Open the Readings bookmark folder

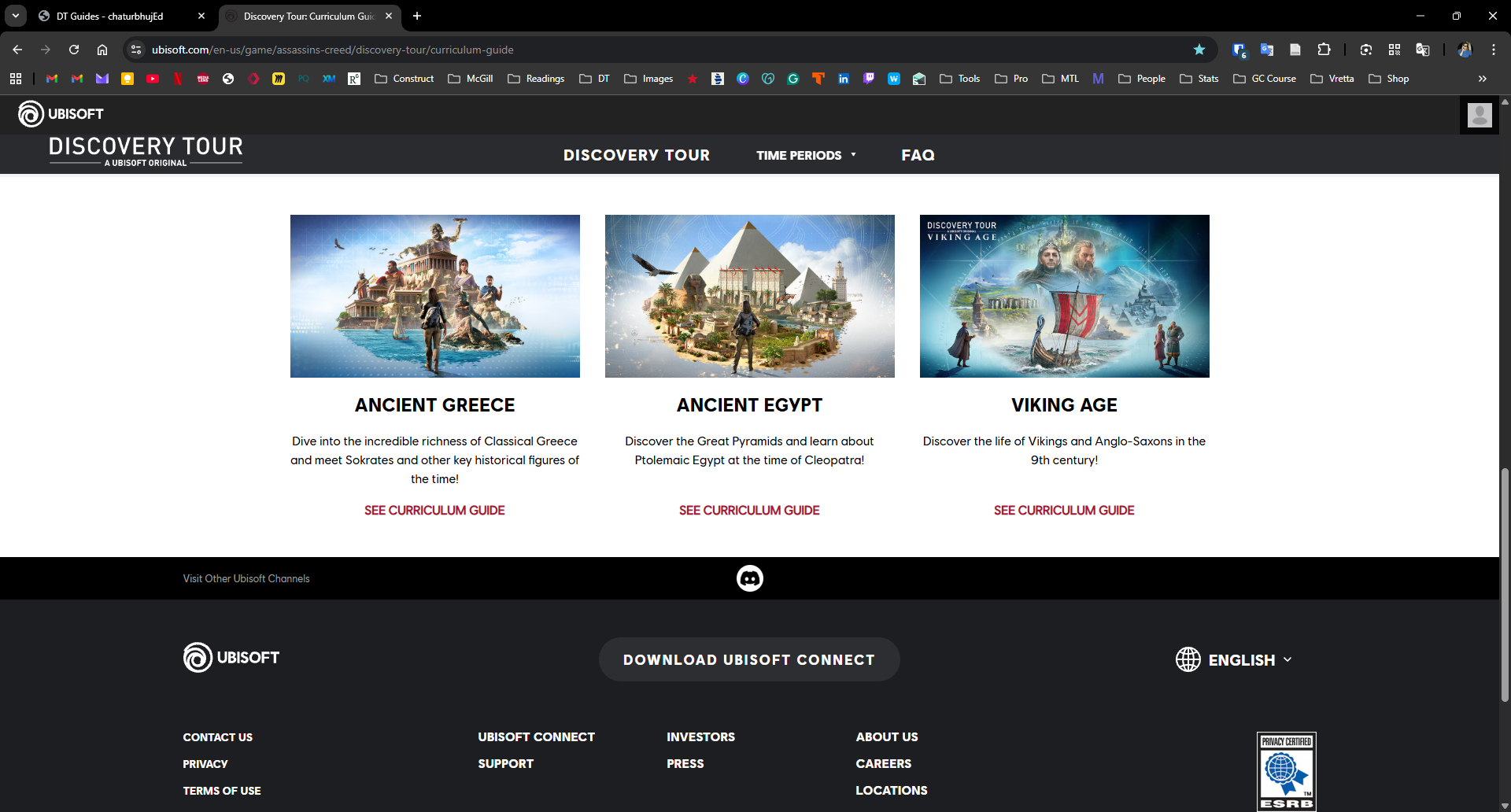(536, 79)
